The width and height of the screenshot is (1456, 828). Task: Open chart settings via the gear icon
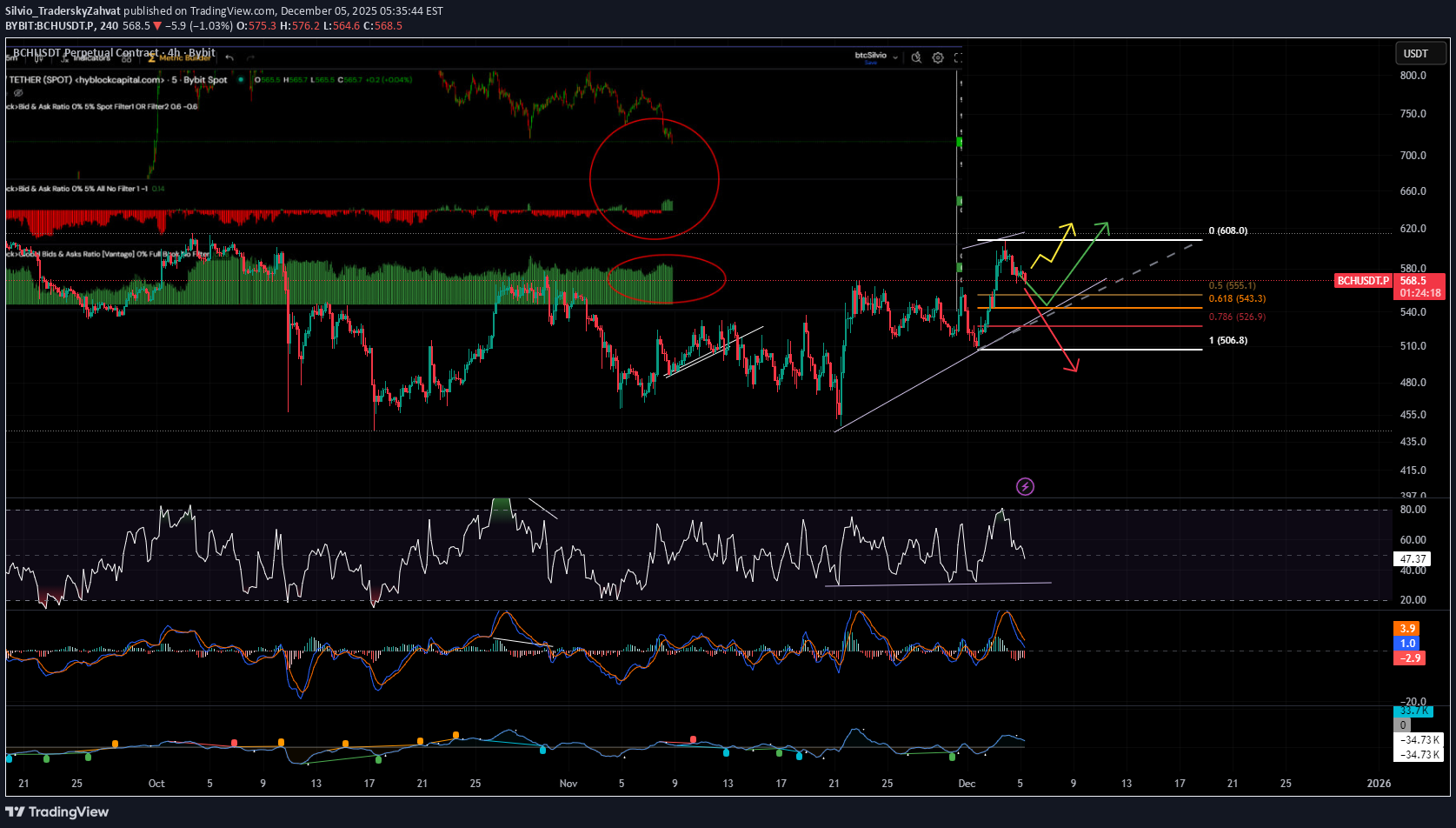[x=938, y=57]
